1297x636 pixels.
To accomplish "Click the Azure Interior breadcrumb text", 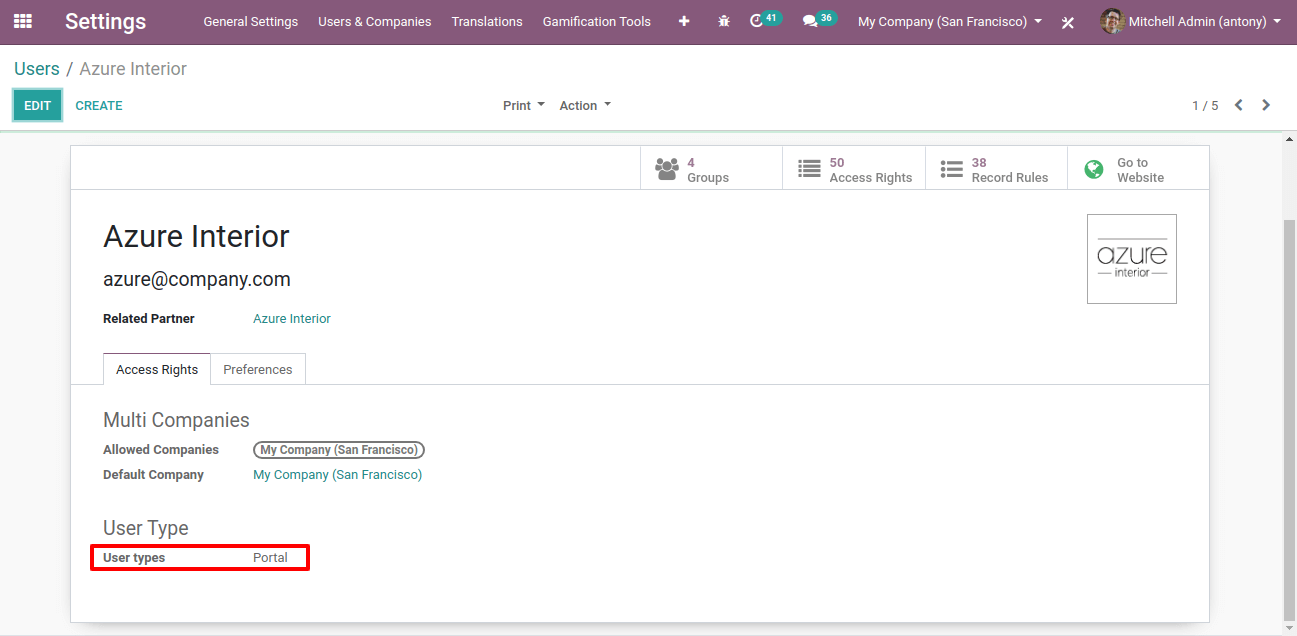I will [133, 69].
